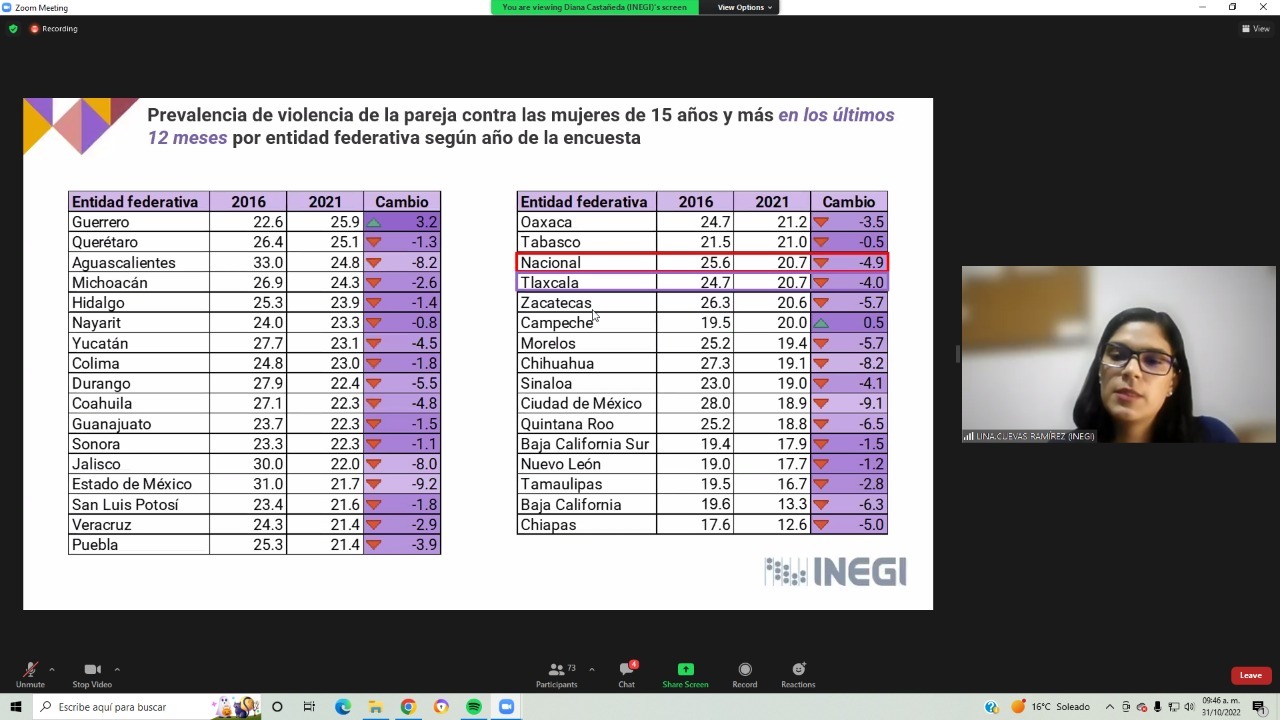The width and height of the screenshot is (1280, 720).
Task: Open video options arrow beside Stop Video
Action: click(x=117, y=669)
